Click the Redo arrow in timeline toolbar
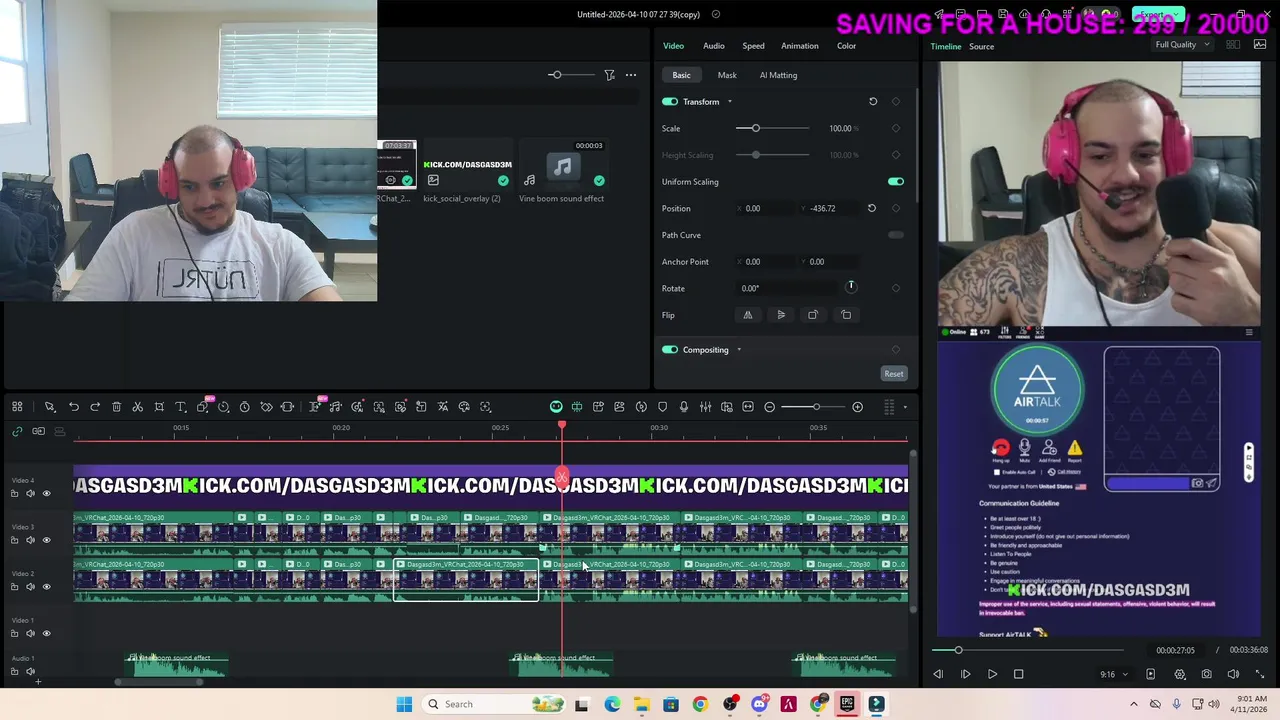 point(95,407)
